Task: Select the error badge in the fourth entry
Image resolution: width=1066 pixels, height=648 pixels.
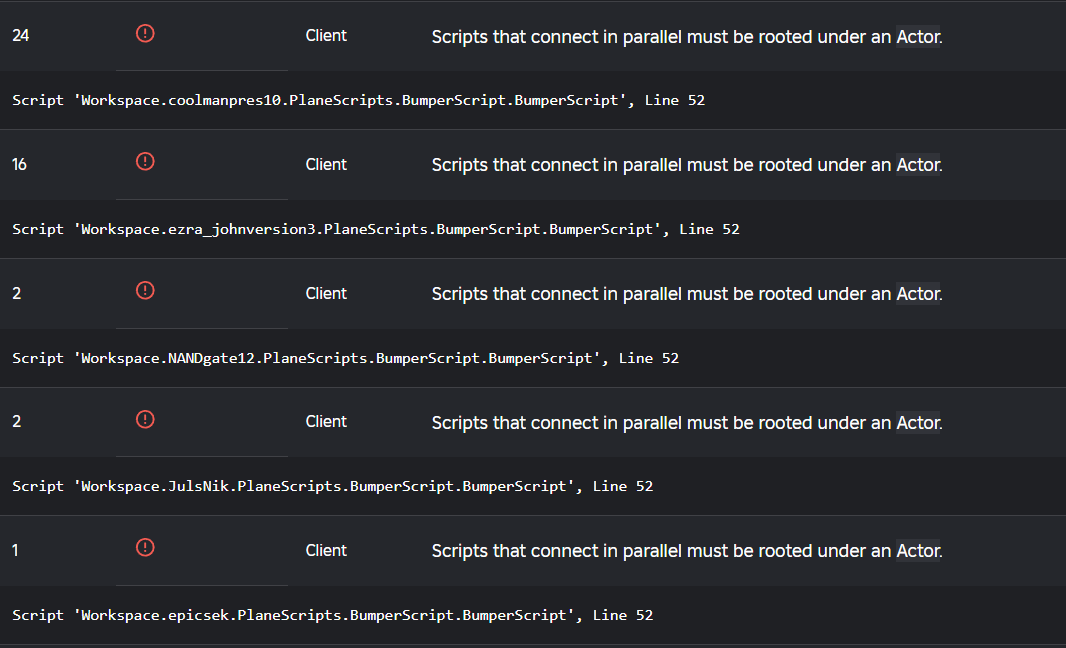Action: pos(144,419)
